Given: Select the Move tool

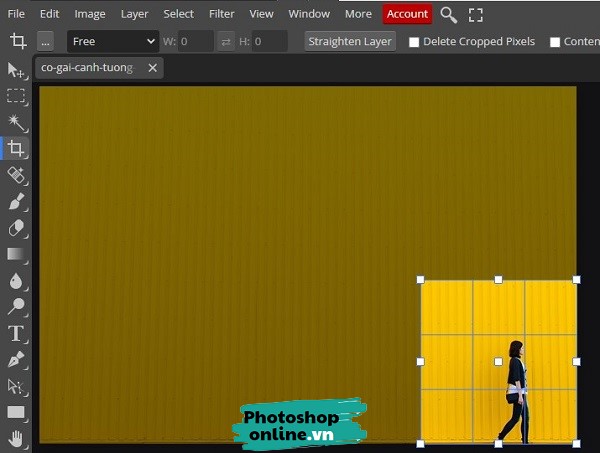Looking at the screenshot, I should (16, 70).
